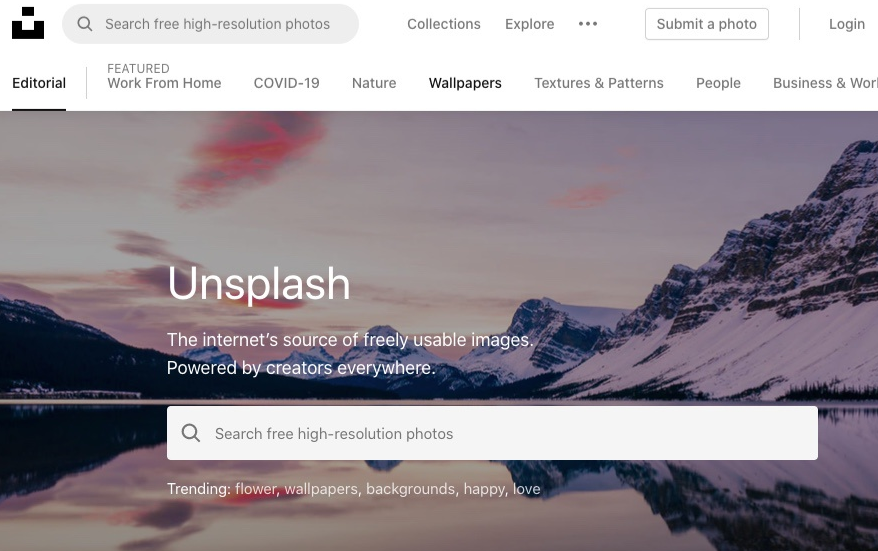Switch to the COVID-19 topic
878x551 pixels.
[286, 83]
